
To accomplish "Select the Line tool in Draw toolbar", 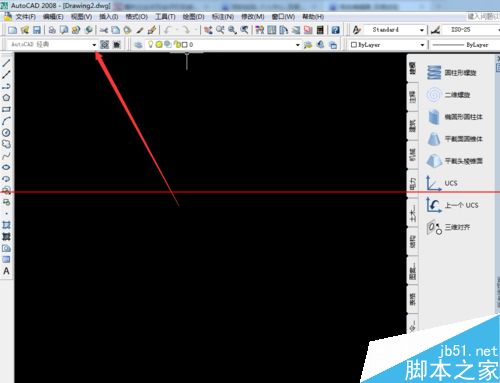I will point(6,63).
